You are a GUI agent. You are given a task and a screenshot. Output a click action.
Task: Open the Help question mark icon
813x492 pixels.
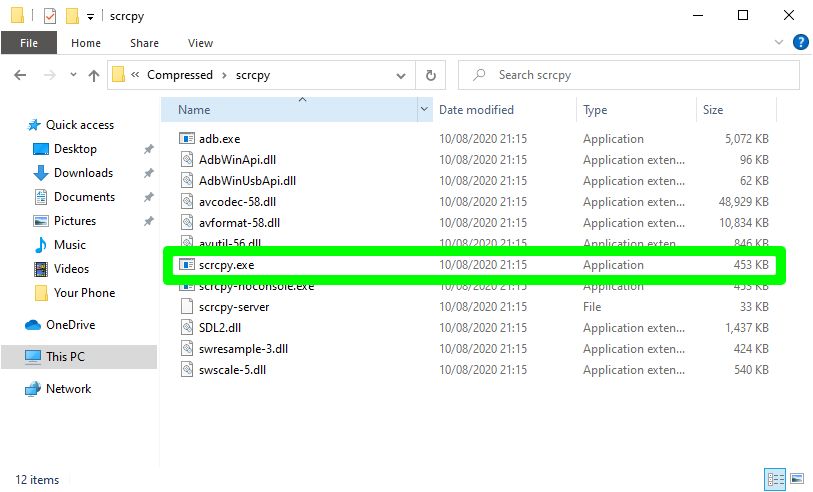click(x=801, y=42)
